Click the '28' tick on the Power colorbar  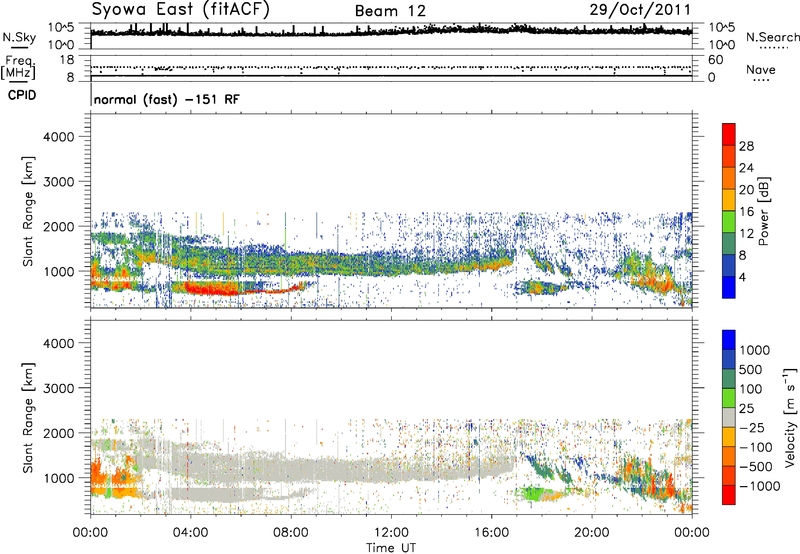[x=746, y=146]
